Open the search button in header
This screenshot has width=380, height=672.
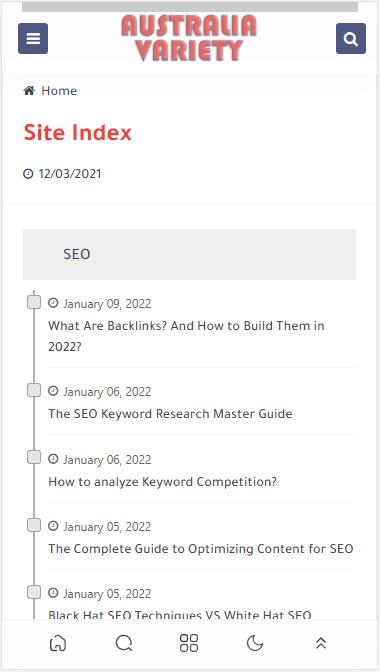351,39
